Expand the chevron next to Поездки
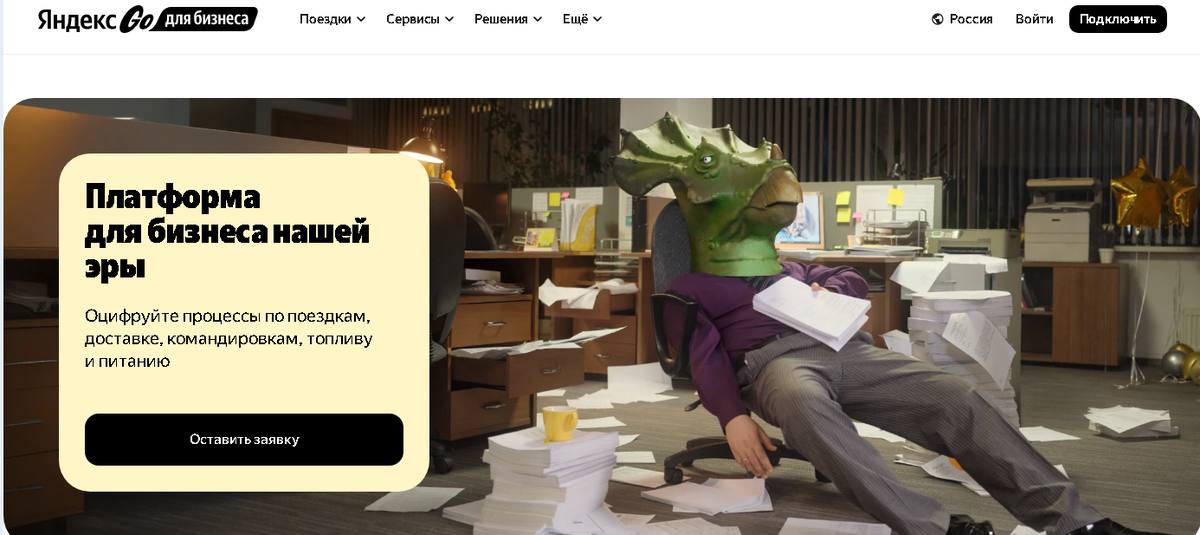The height and width of the screenshot is (535, 1200). (361, 19)
